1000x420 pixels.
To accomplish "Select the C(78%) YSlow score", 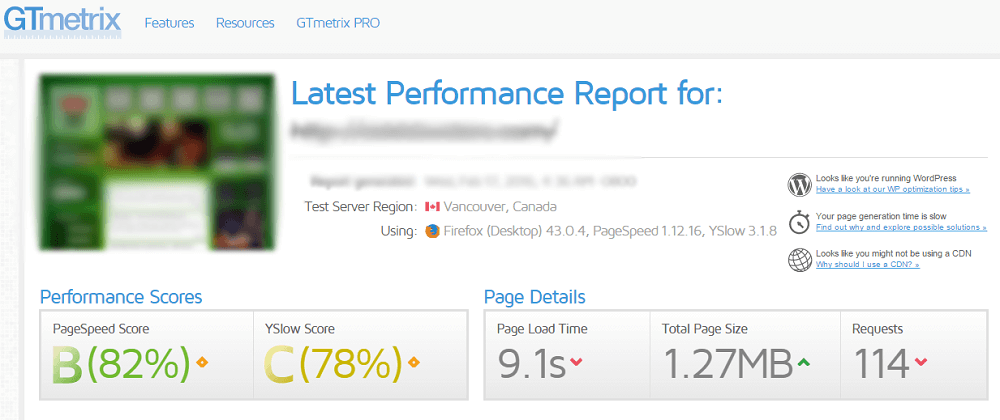I will click(333, 365).
